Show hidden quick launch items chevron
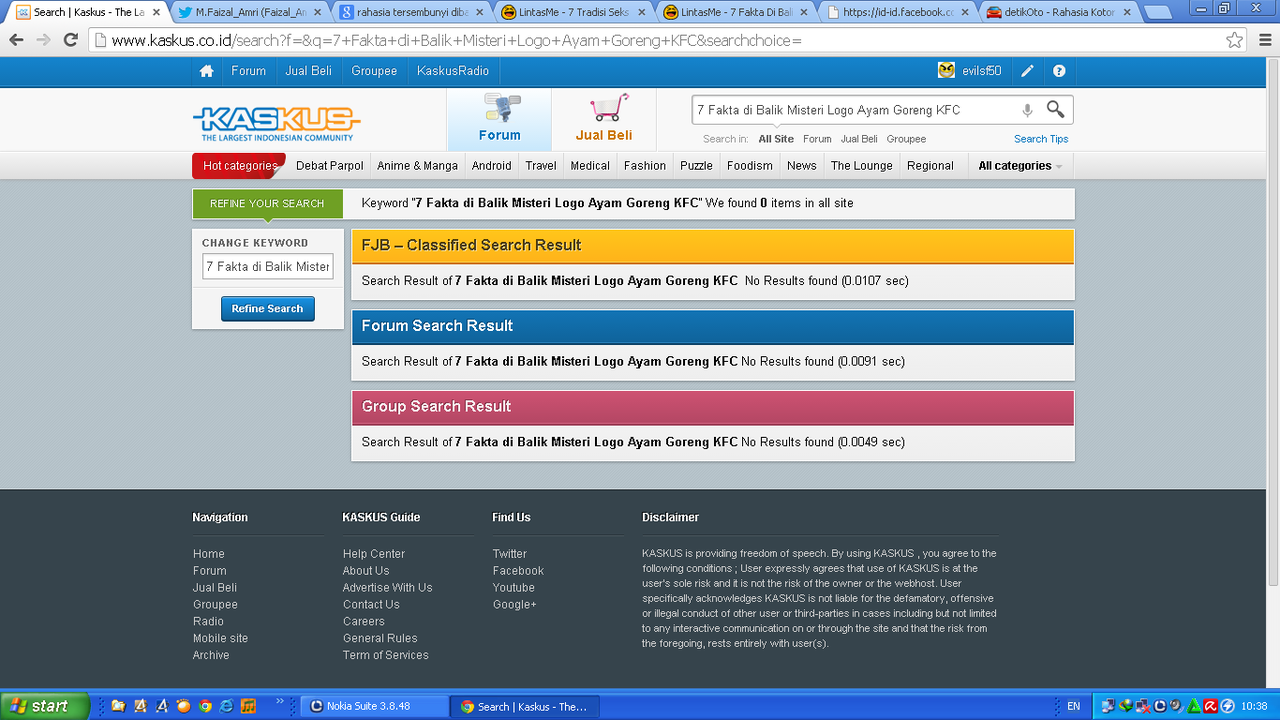Image resolution: width=1280 pixels, height=720 pixels. 279,701
